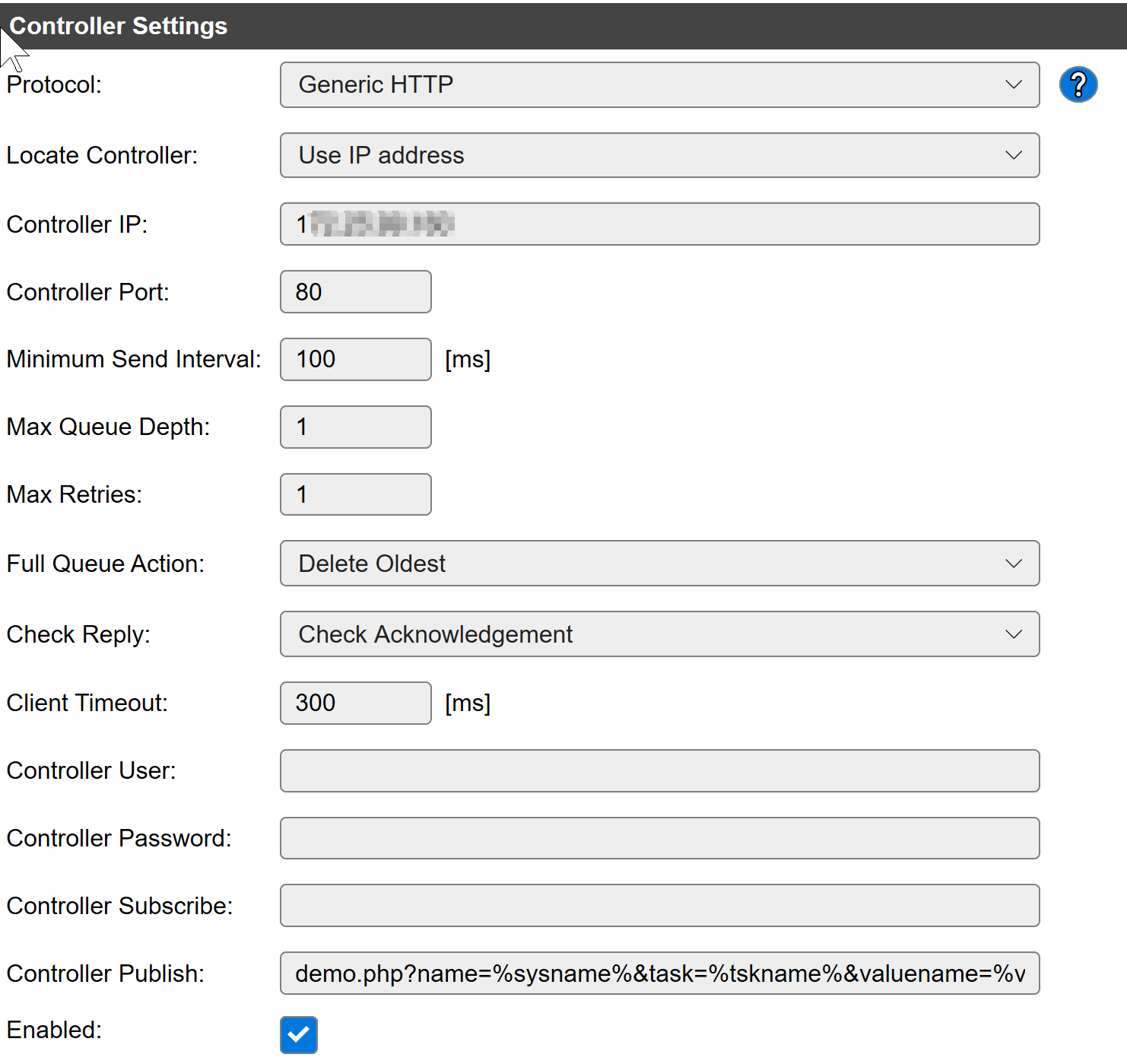Select the Controller Password field

tap(659, 838)
